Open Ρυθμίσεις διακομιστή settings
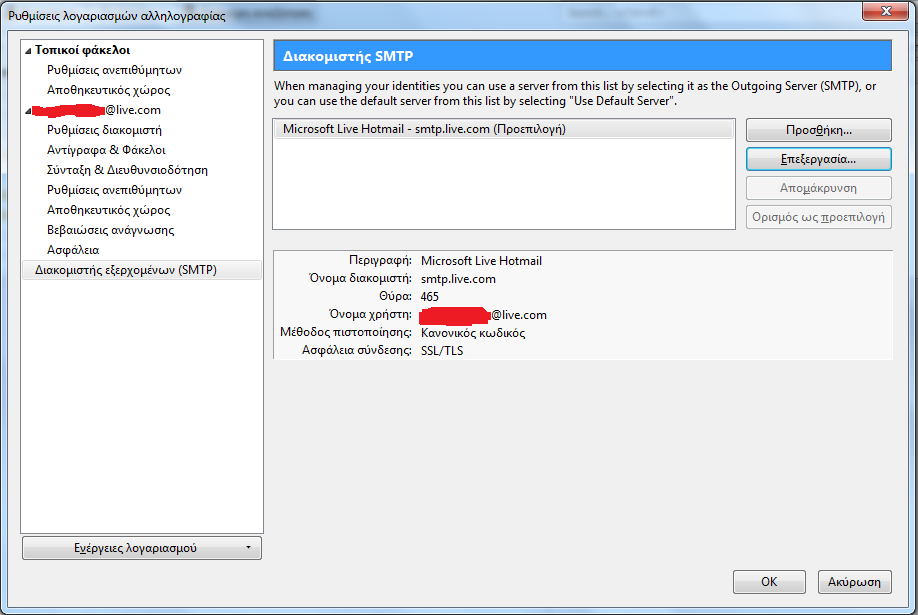This screenshot has width=918, height=615. click(x=104, y=129)
